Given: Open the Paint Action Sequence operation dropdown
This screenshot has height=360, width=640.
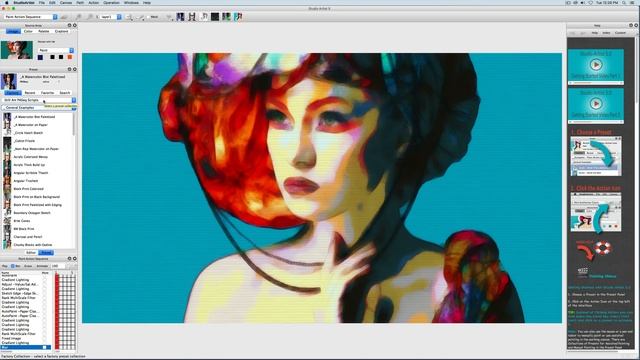Looking at the screenshot, I should (31, 17).
